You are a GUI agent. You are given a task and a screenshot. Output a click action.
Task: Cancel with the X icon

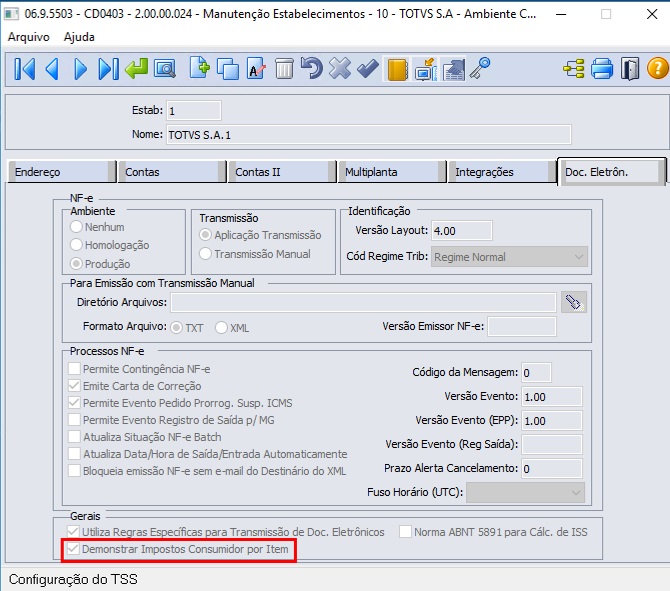pyautogui.click(x=340, y=69)
